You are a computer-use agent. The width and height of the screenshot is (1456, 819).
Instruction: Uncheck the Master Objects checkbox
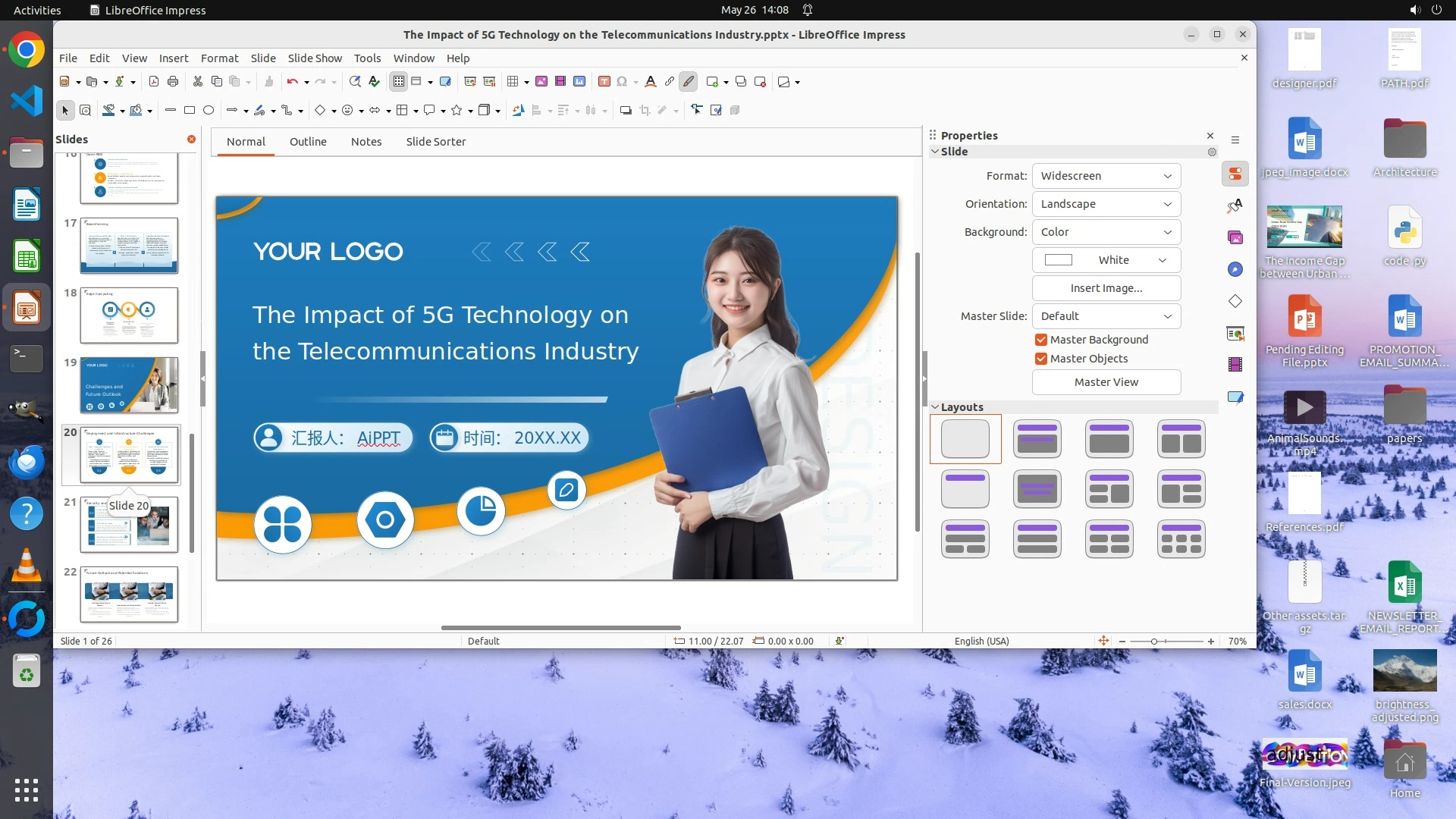(x=1041, y=359)
